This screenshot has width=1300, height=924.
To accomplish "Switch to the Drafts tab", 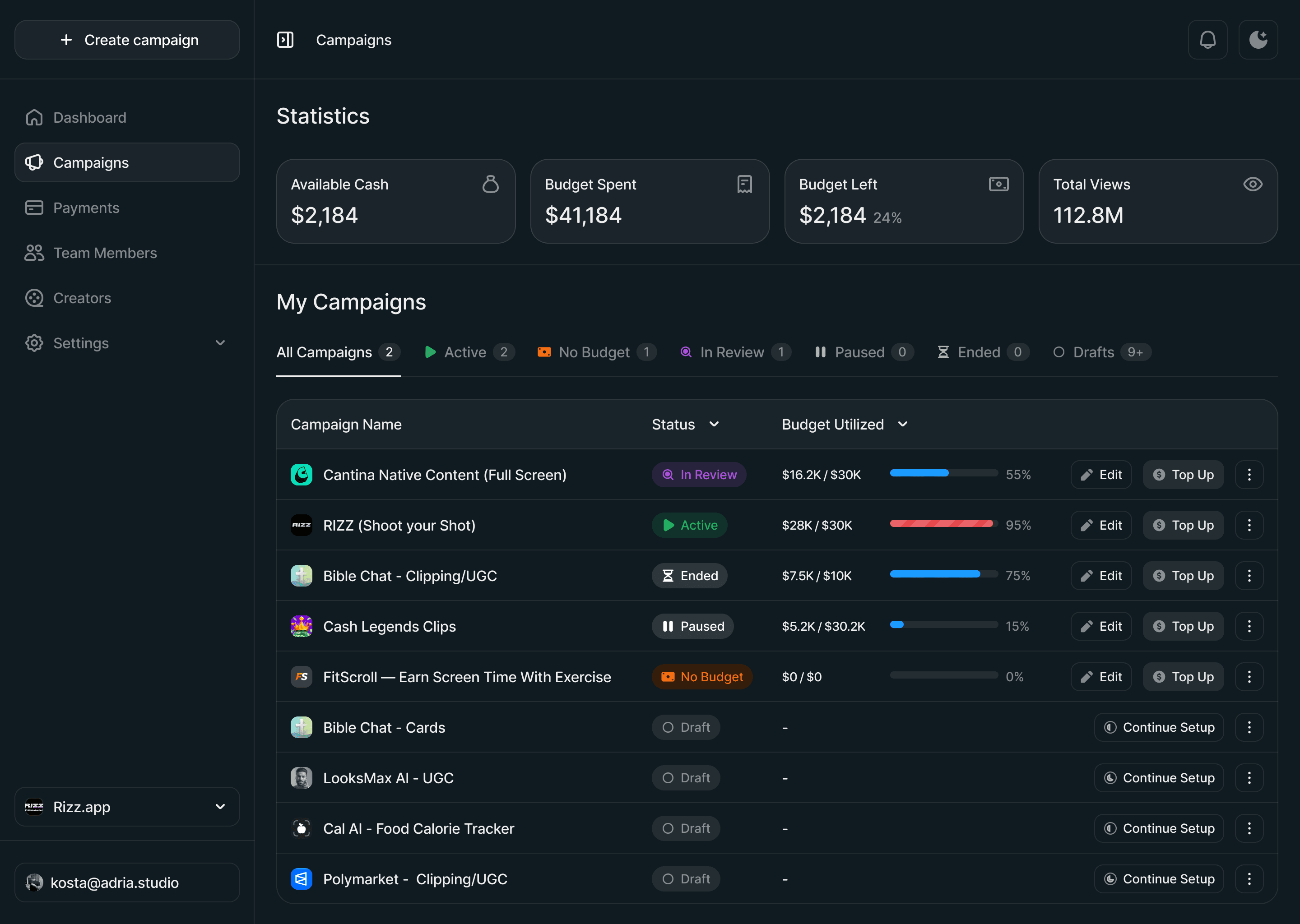I will (x=1102, y=352).
